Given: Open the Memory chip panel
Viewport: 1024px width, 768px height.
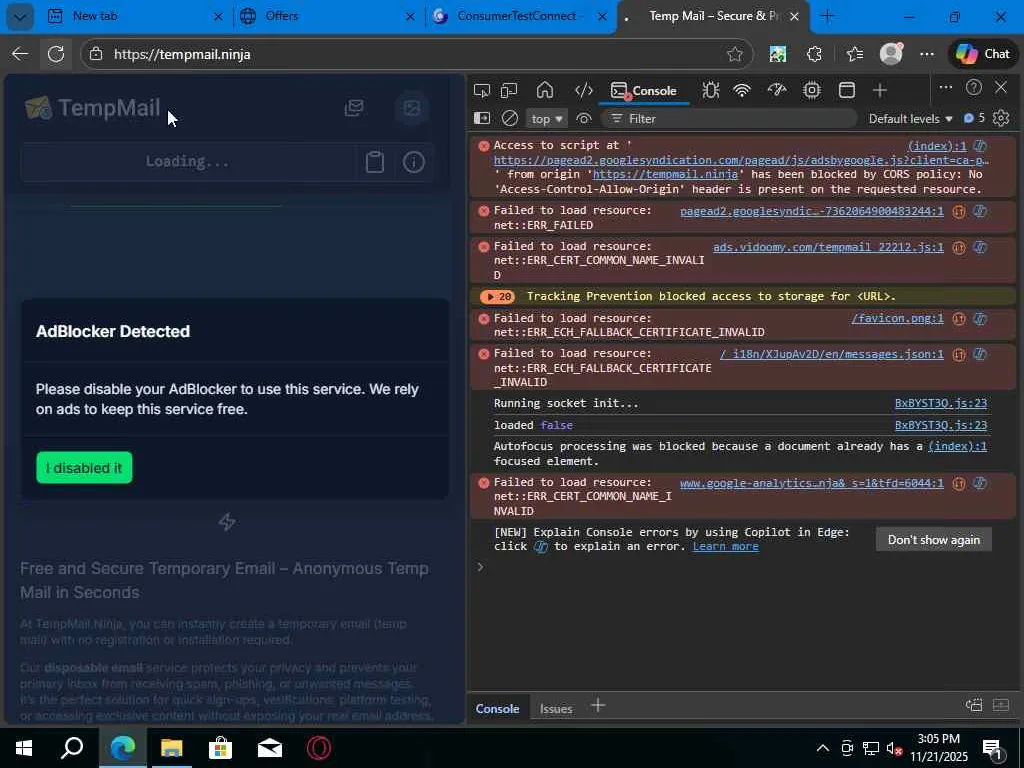Looking at the screenshot, I should (812, 90).
